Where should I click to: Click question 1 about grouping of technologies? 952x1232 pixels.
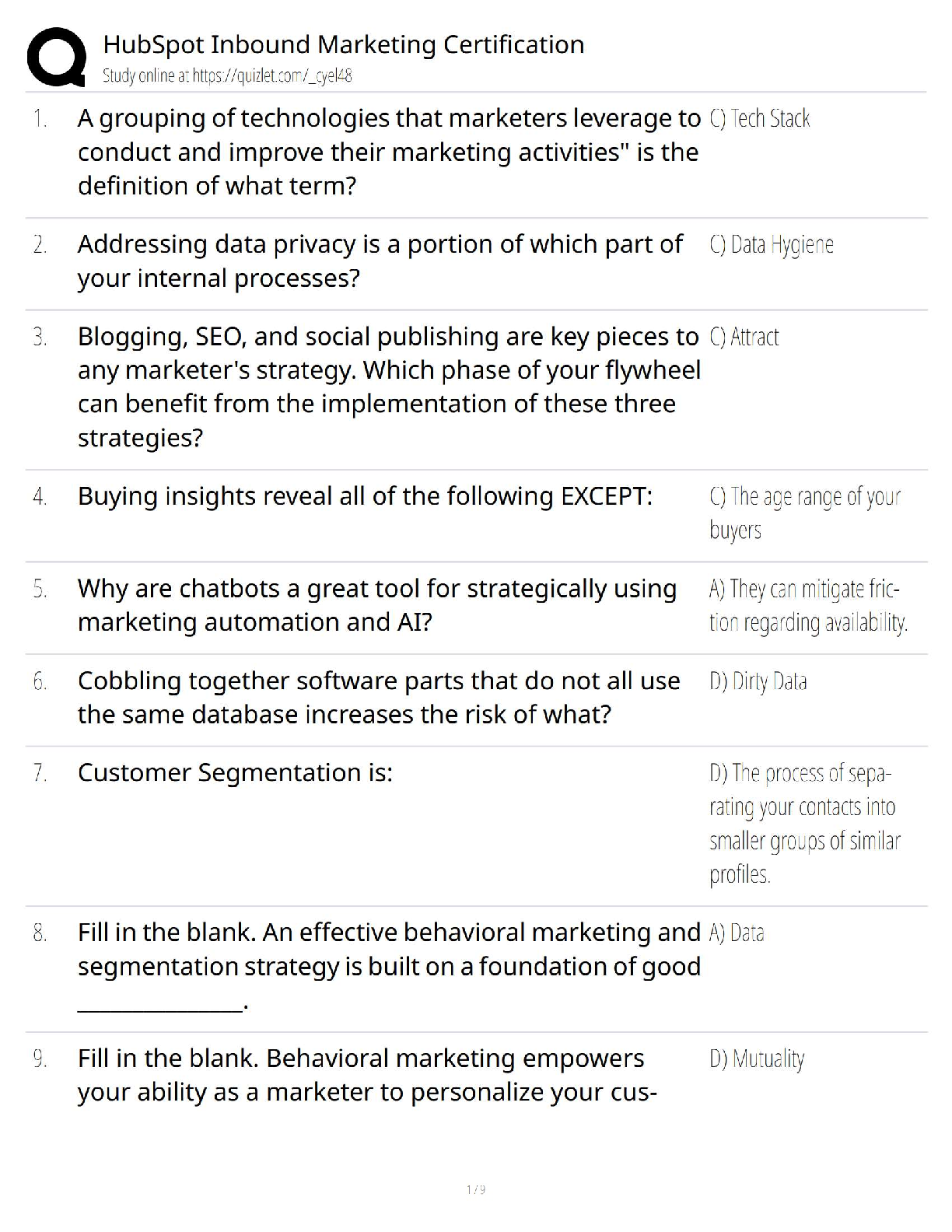(388, 152)
